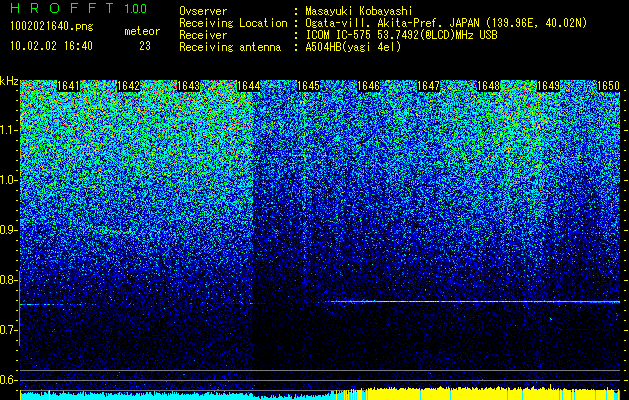The image size is (629, 400).
Task: Click the 1644 time marker
Action: tap(249, 86)
